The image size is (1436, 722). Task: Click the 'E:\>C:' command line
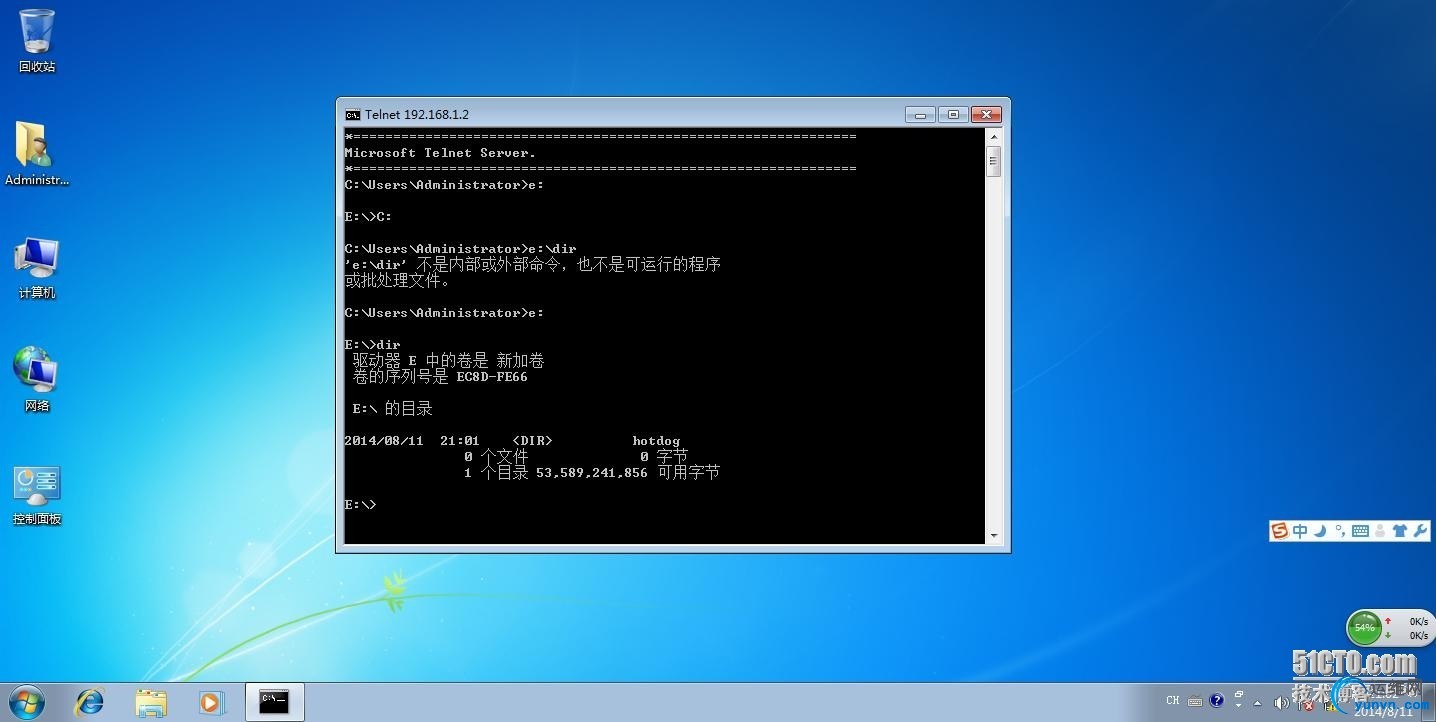pyautogui.click(x=368, y=217)
